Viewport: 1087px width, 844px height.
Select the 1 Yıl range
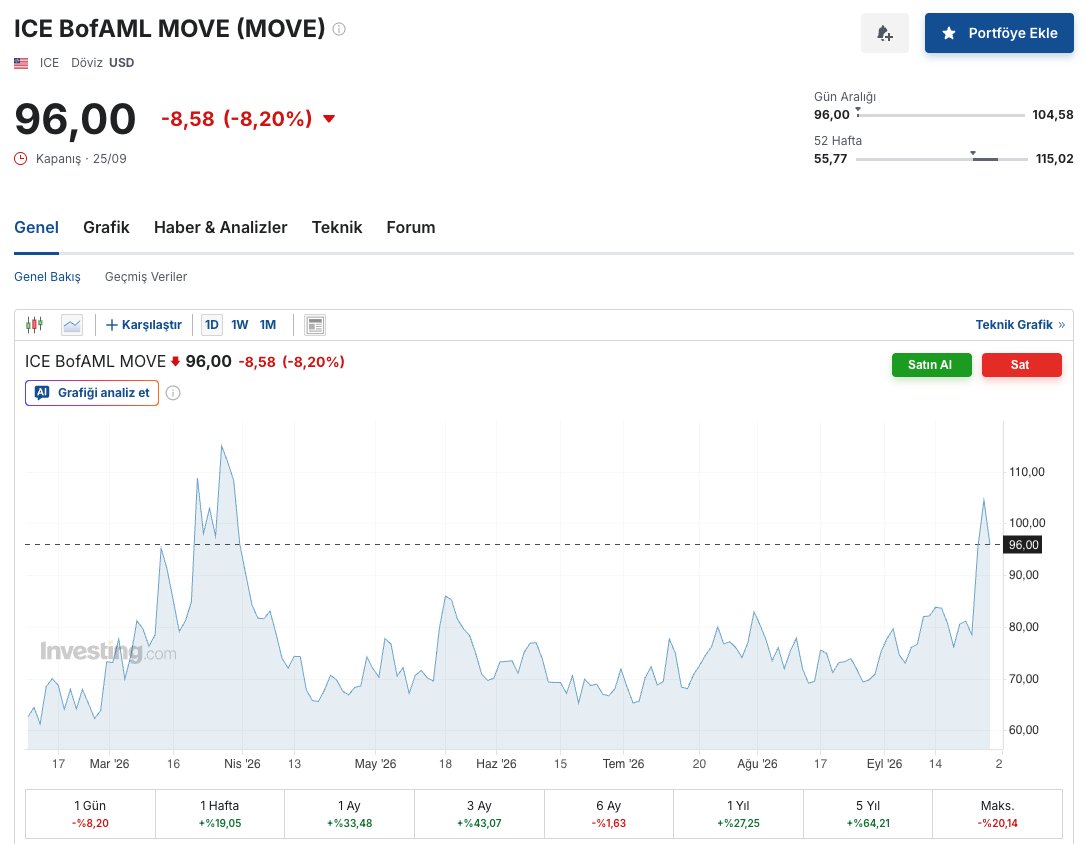tap(738, 814)
